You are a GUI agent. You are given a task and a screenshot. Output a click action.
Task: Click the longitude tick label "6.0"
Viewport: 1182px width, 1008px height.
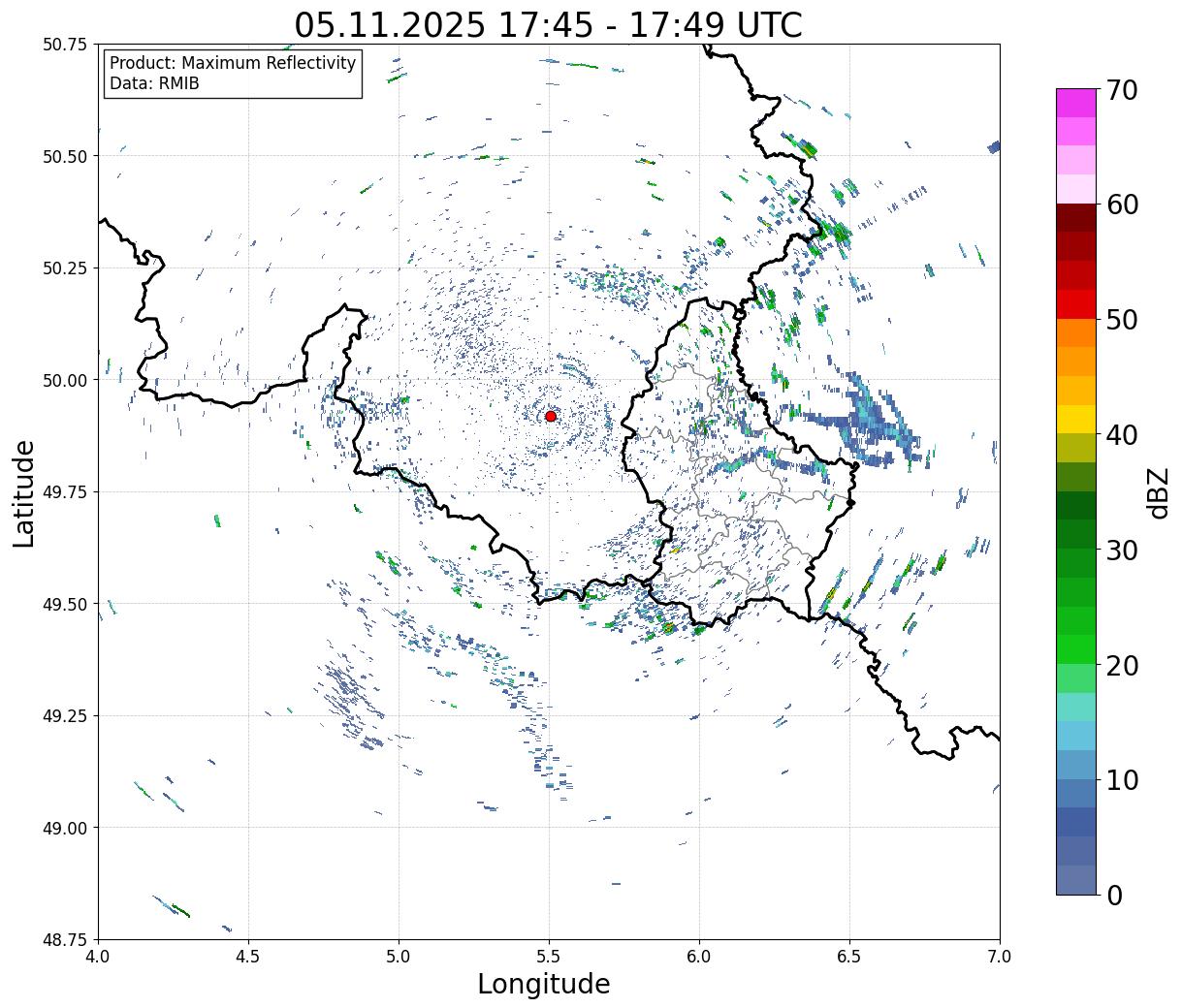(699, 957)
